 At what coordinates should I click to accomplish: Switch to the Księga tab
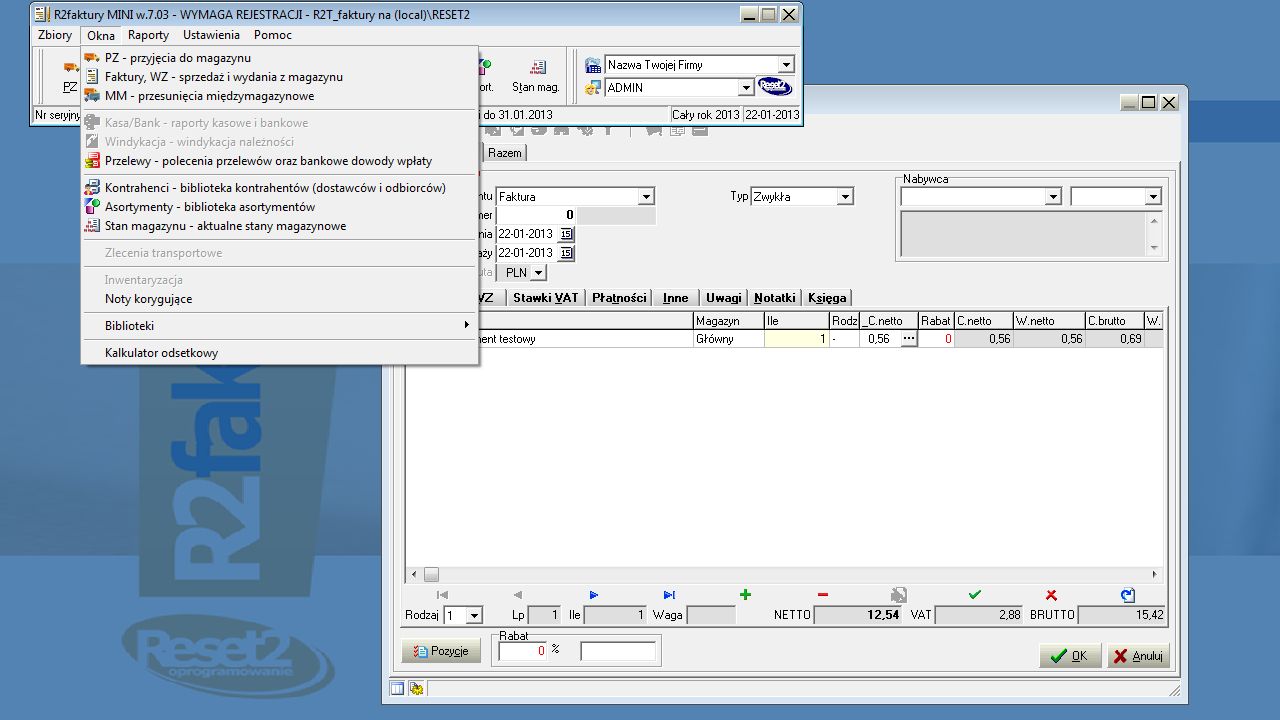pyautogui.click(x=827, y=298)
